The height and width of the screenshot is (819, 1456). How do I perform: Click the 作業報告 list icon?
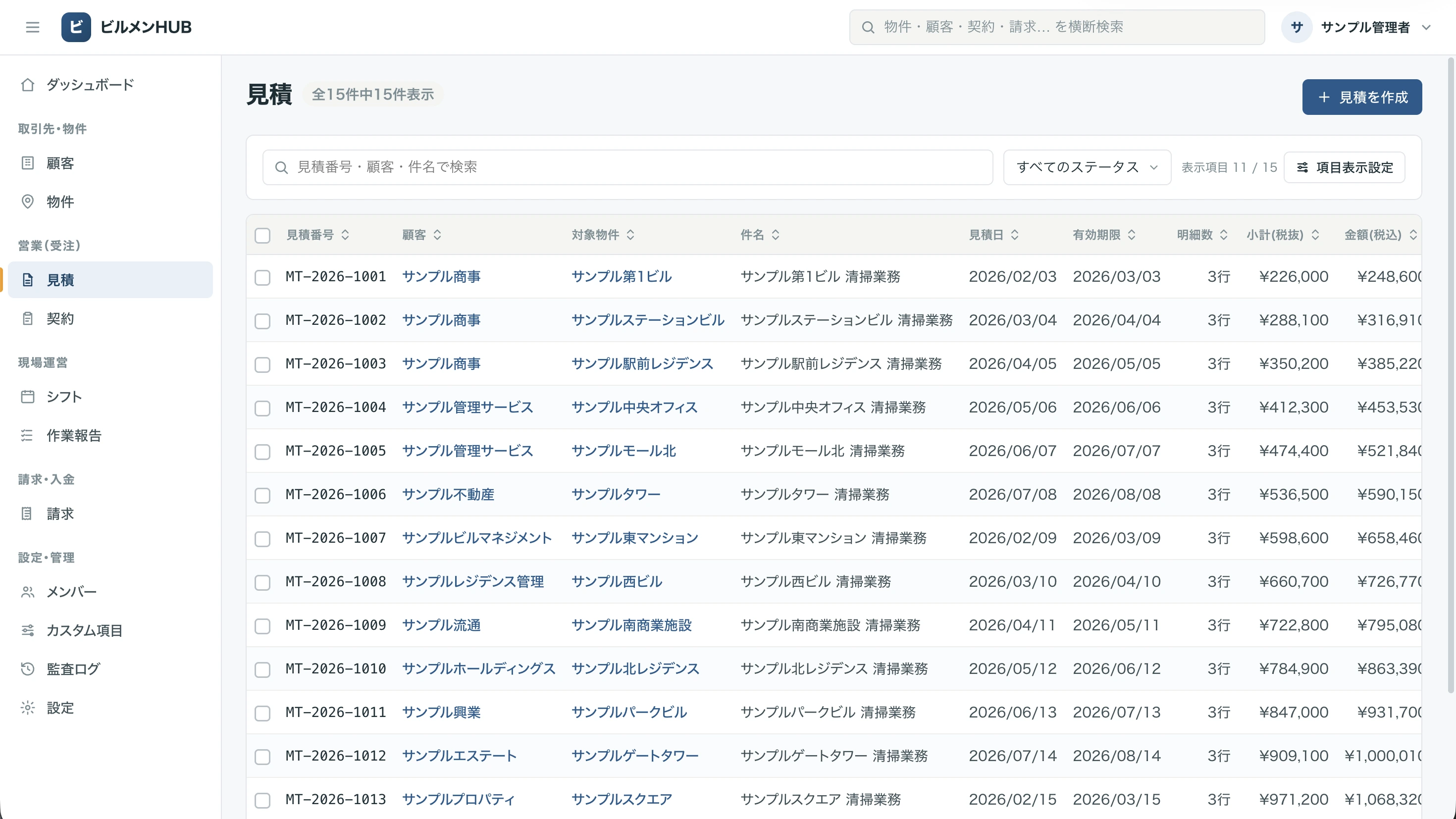[28, 435]
